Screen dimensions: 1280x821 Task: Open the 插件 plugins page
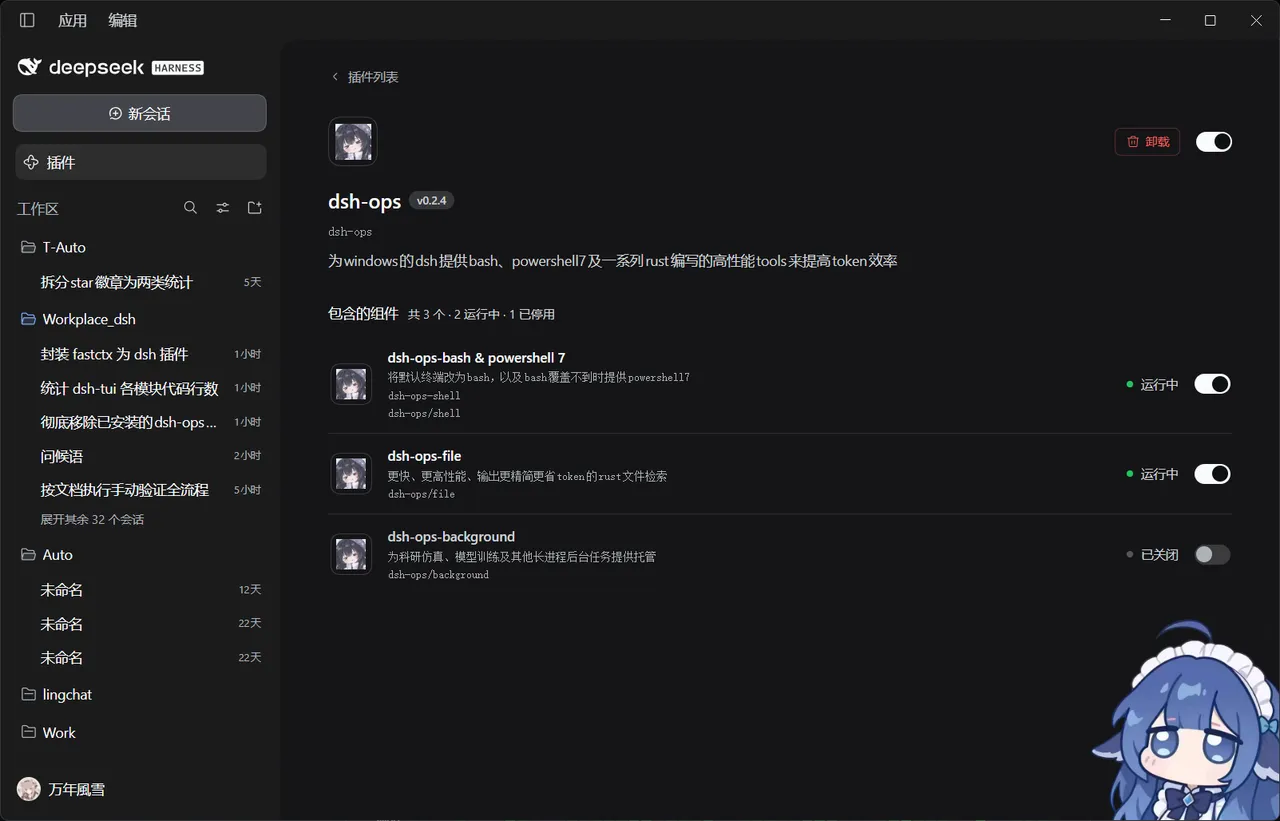click(x=140, y=162)
